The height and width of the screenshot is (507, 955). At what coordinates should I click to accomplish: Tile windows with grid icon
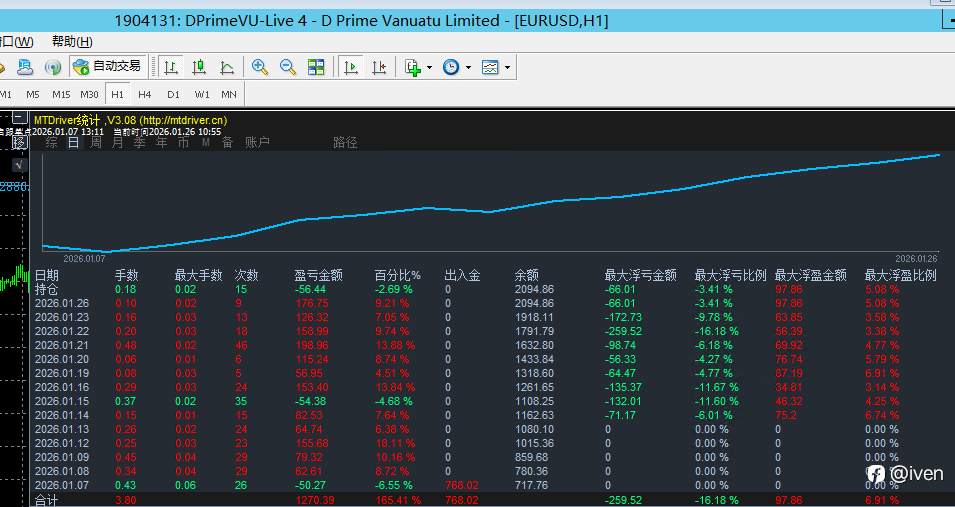point(316,67)
